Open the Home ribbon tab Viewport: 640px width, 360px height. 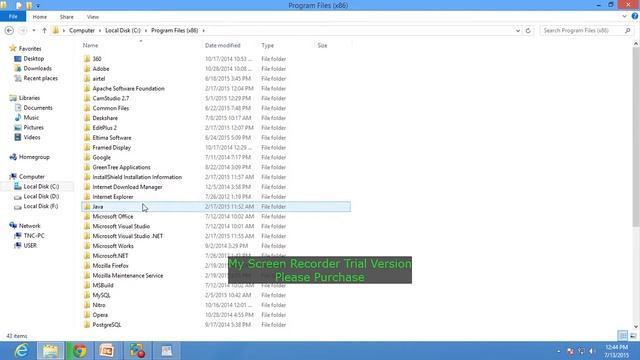pyautogui.click(x=40, y=17)
